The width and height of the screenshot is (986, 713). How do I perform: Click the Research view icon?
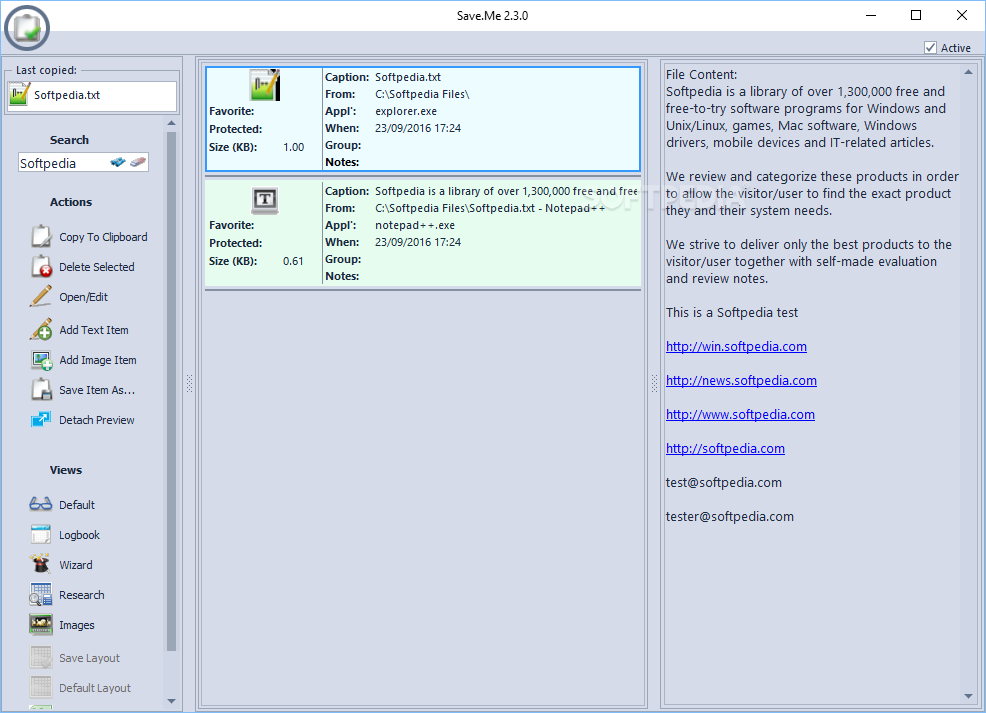coord(41,594)
